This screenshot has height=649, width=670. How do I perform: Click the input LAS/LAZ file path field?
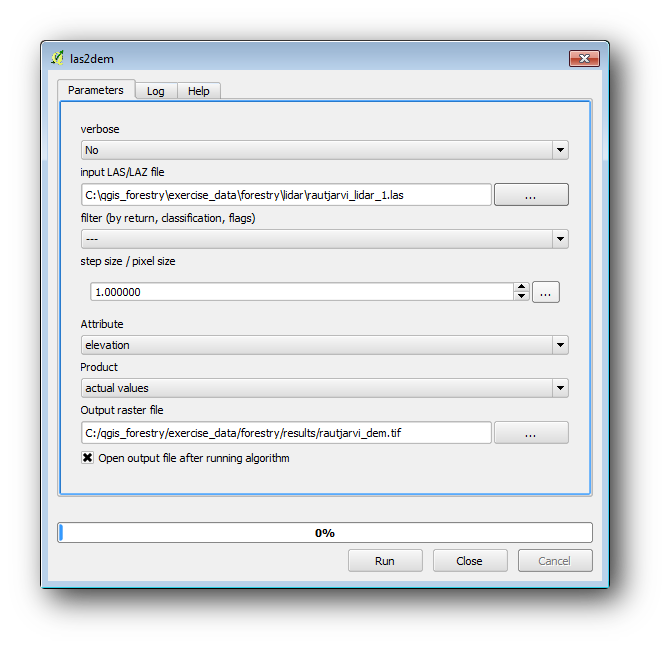[x=286, y=195]
